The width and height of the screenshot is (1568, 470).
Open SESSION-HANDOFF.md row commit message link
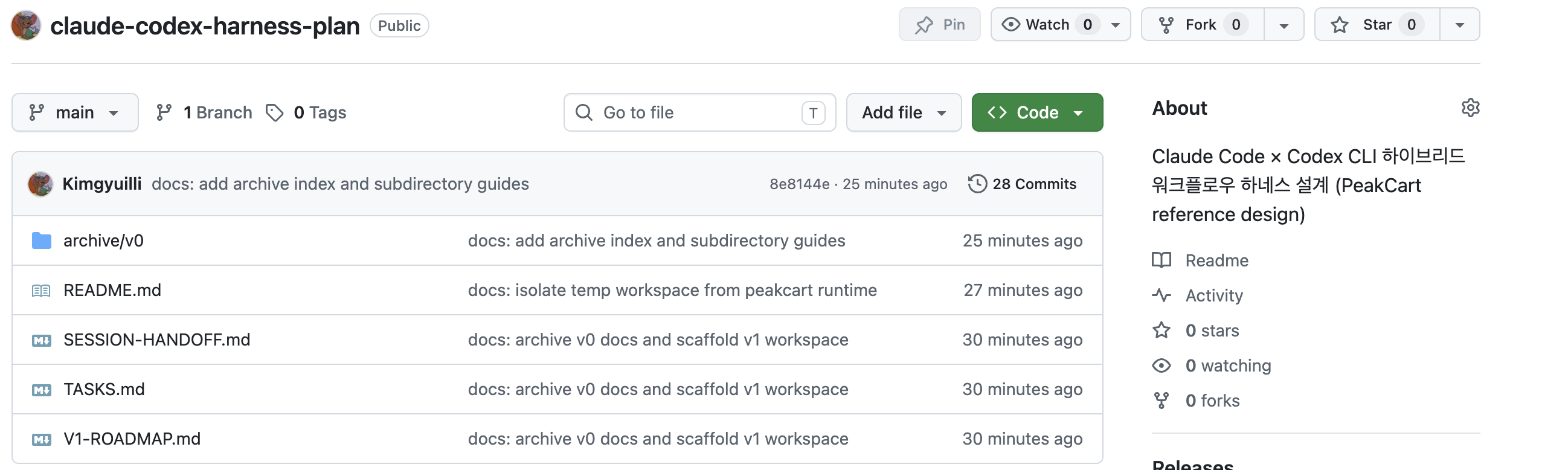pos(658,340)
